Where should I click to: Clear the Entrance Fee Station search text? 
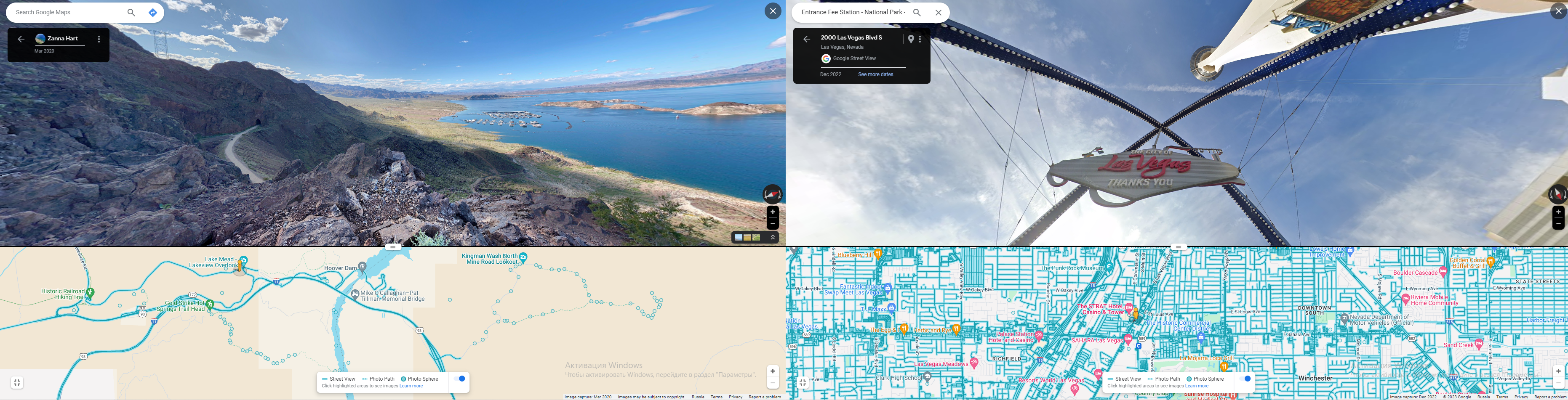pos(938,12)
